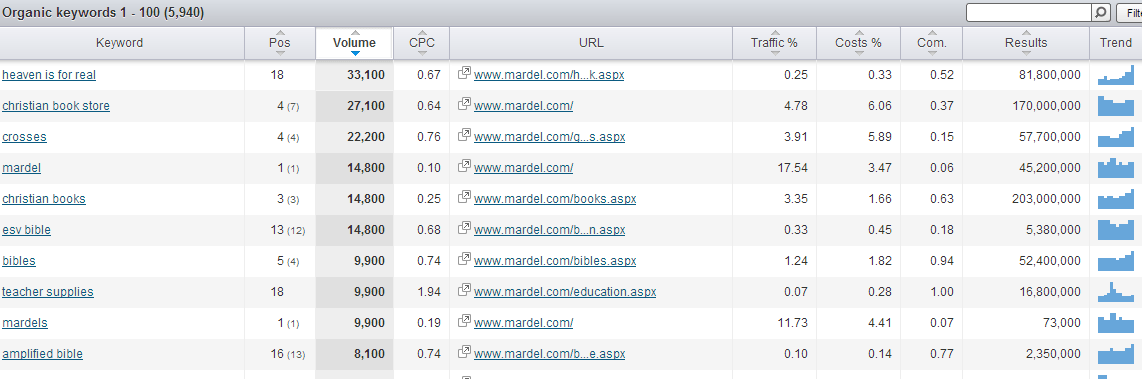Click the search magnifier icon

1100,12
